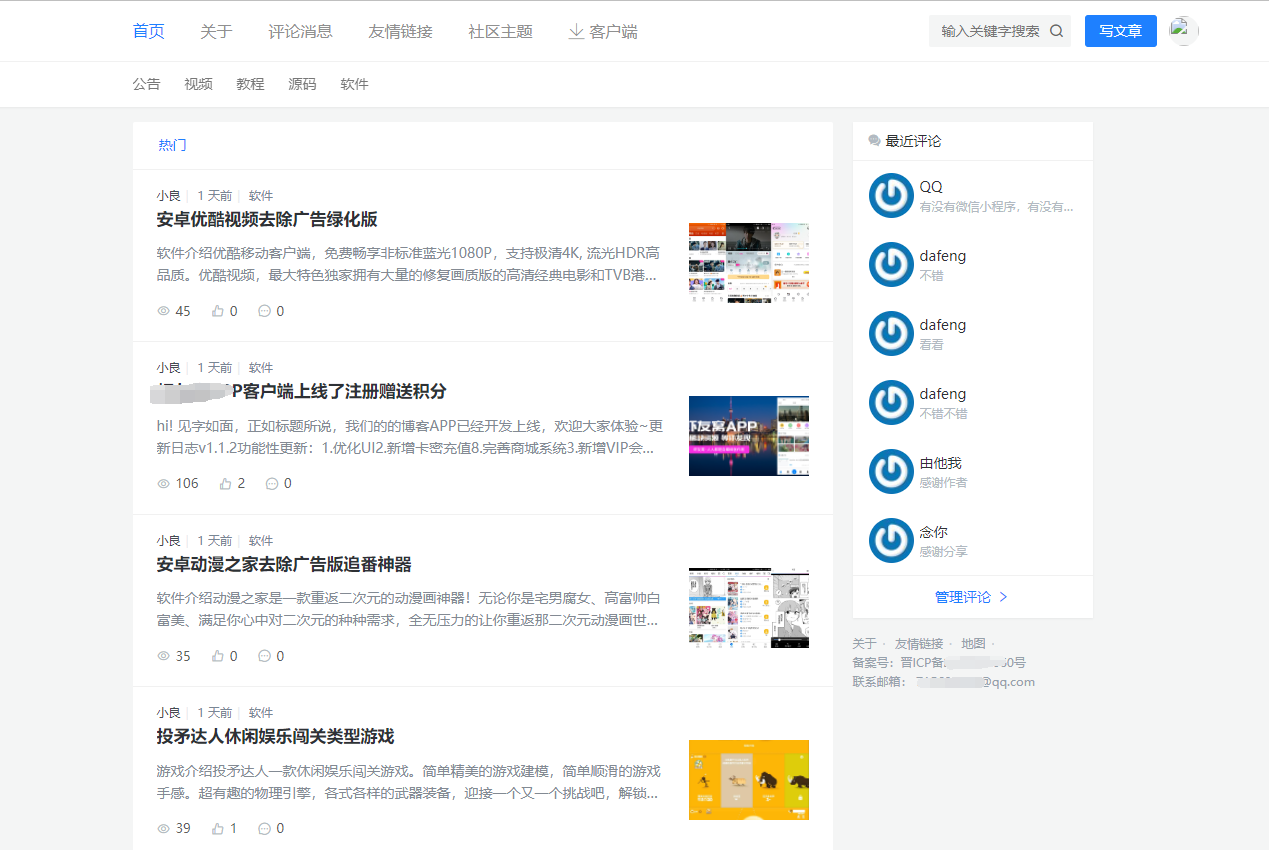Viewport: 1269px width, 850px height.
Task: Open the 评论消息 menu item
Action: (x=303, y=31)
